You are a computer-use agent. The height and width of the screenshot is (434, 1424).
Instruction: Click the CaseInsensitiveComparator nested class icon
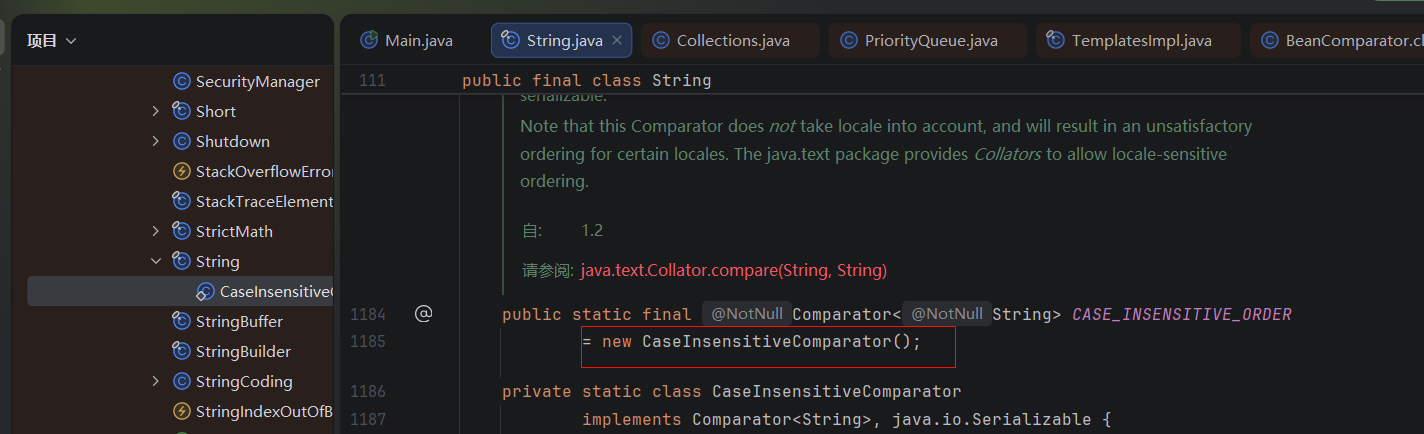[x=205, y=292]
